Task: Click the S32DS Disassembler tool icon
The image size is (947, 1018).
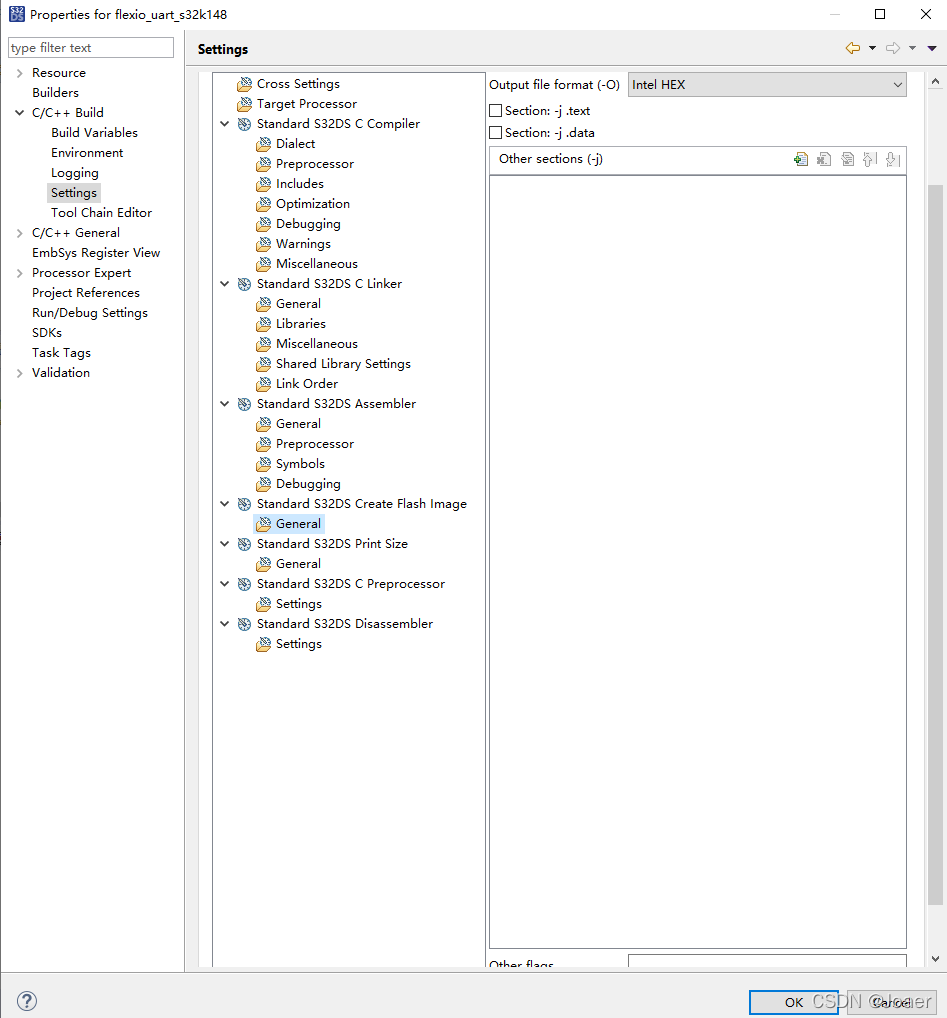Action: coord(244,624)
